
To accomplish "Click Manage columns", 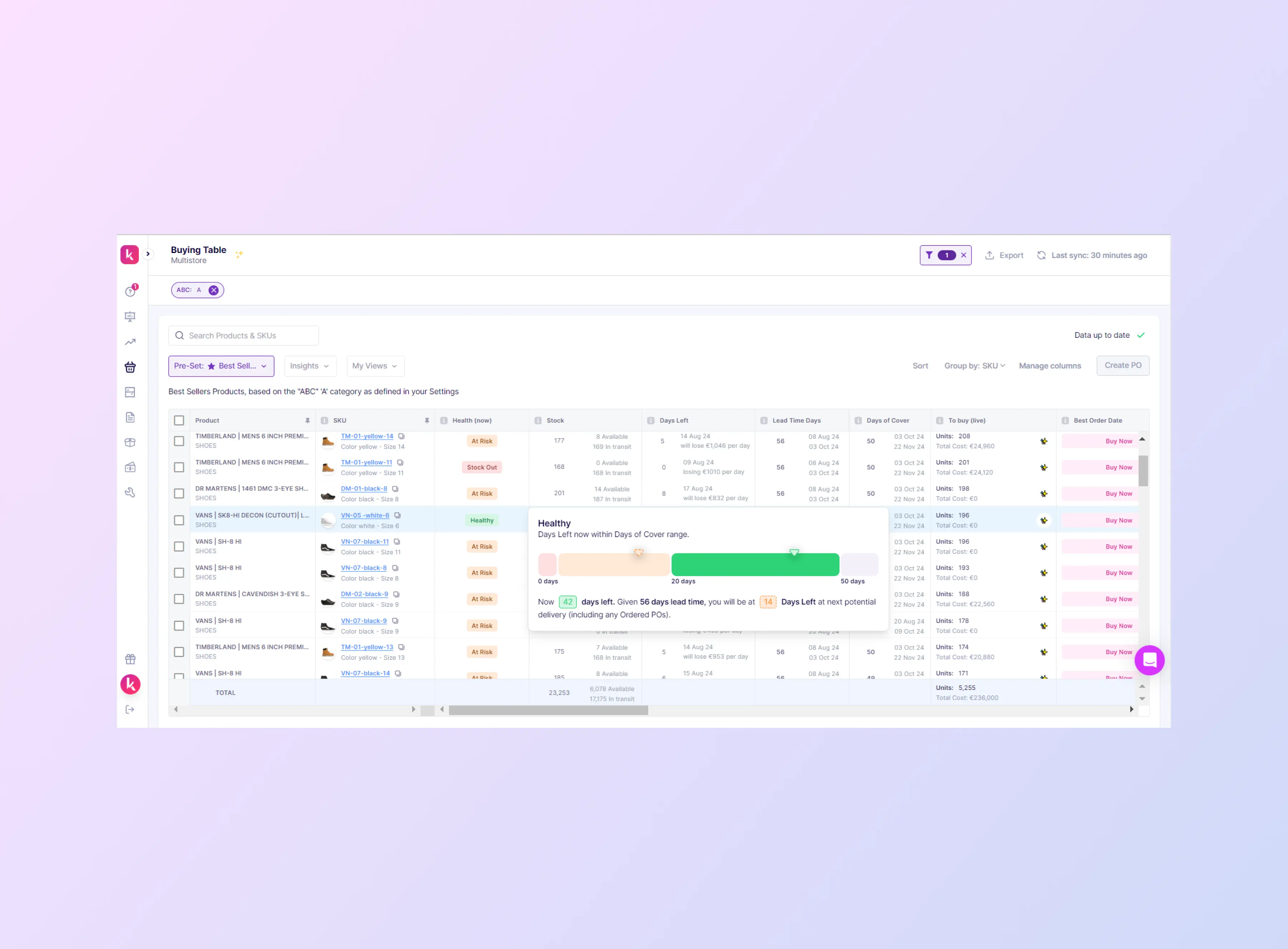I will point(1050,366).
